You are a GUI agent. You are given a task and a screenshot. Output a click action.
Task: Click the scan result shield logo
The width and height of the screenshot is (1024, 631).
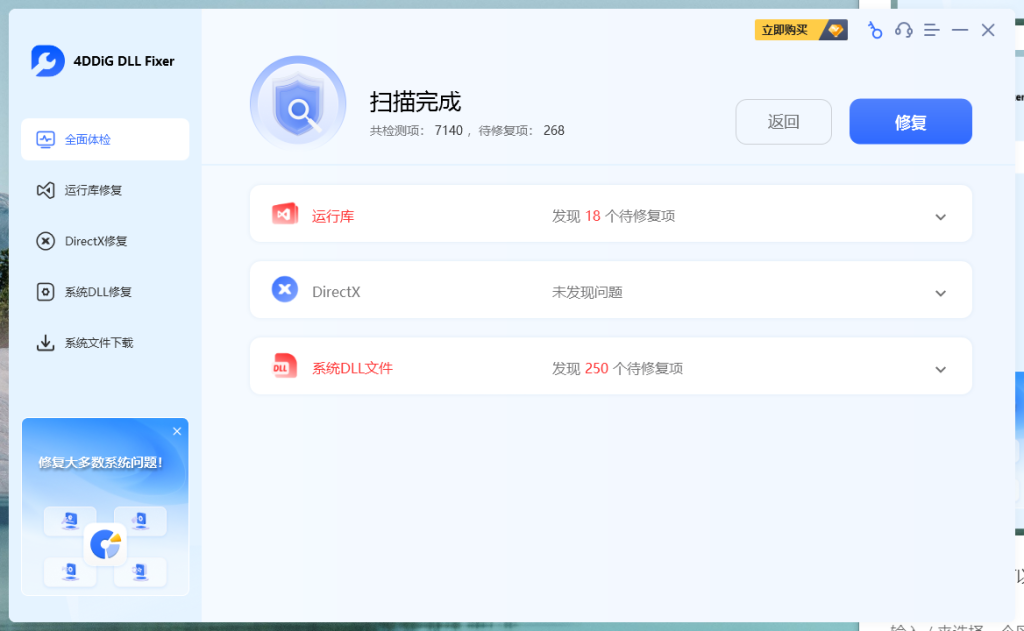[x=298, y=102]
